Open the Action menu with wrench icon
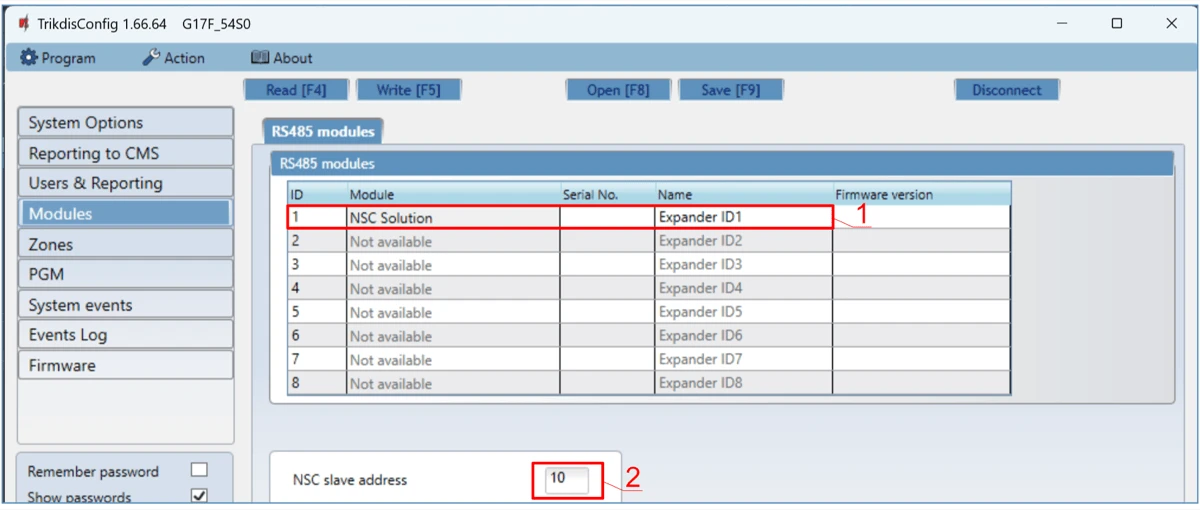 click(173, 58)
